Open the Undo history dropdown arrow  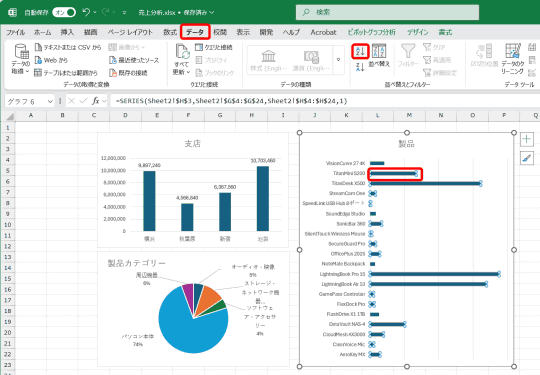point(95,12)
